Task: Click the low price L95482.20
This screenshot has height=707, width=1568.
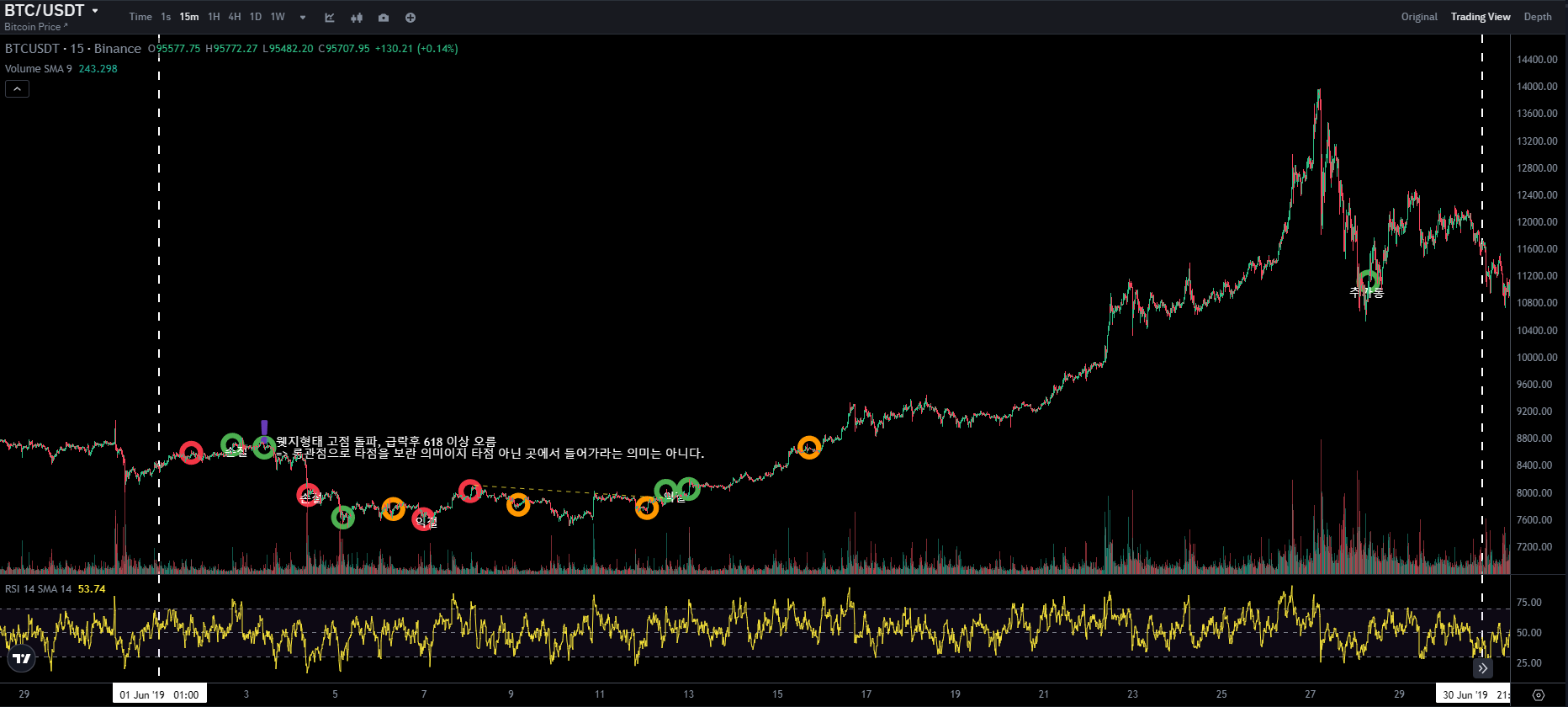Action: [288, 49]
